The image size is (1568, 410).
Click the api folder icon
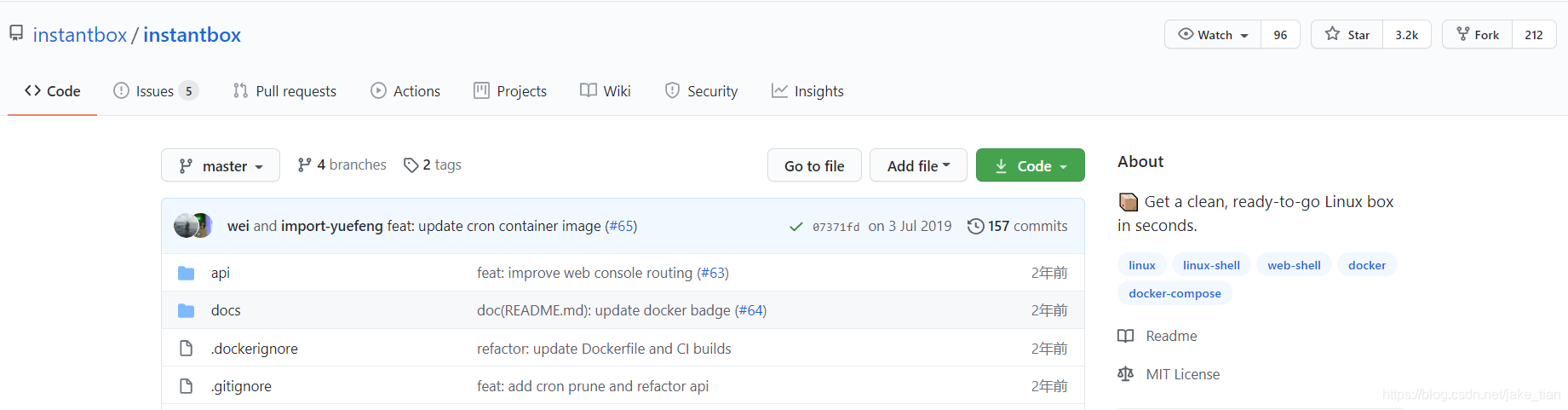[186, 273]
